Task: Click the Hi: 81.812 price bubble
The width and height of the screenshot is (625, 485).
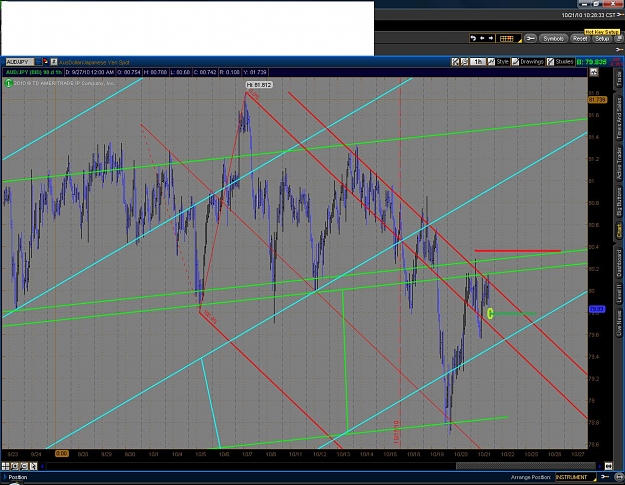Action: coord(259,85)
